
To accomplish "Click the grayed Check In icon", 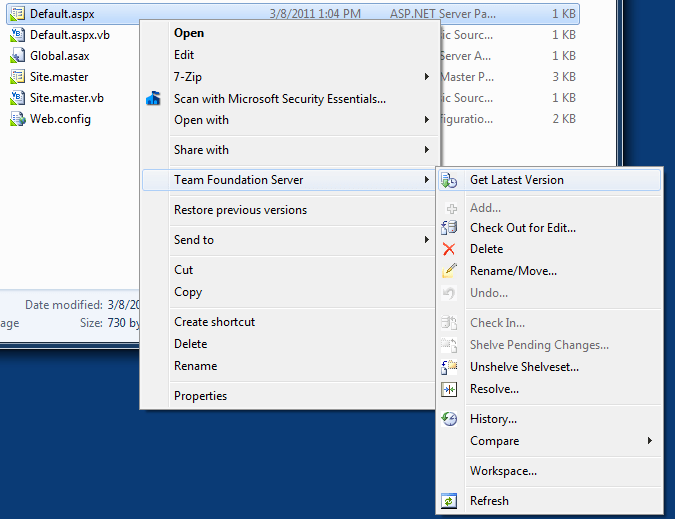I will (x=449, y=323).
